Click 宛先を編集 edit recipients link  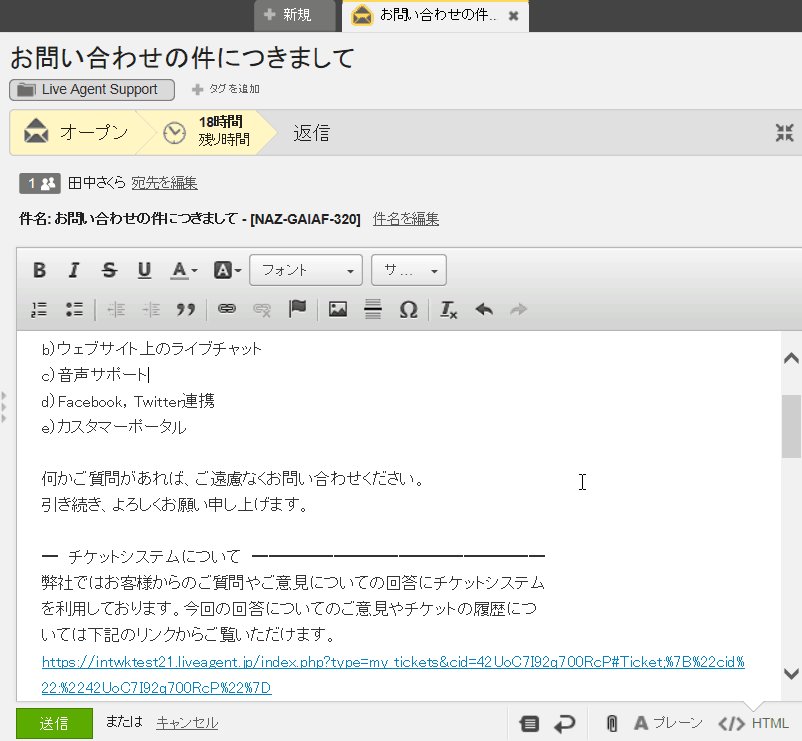click(164, 183)
